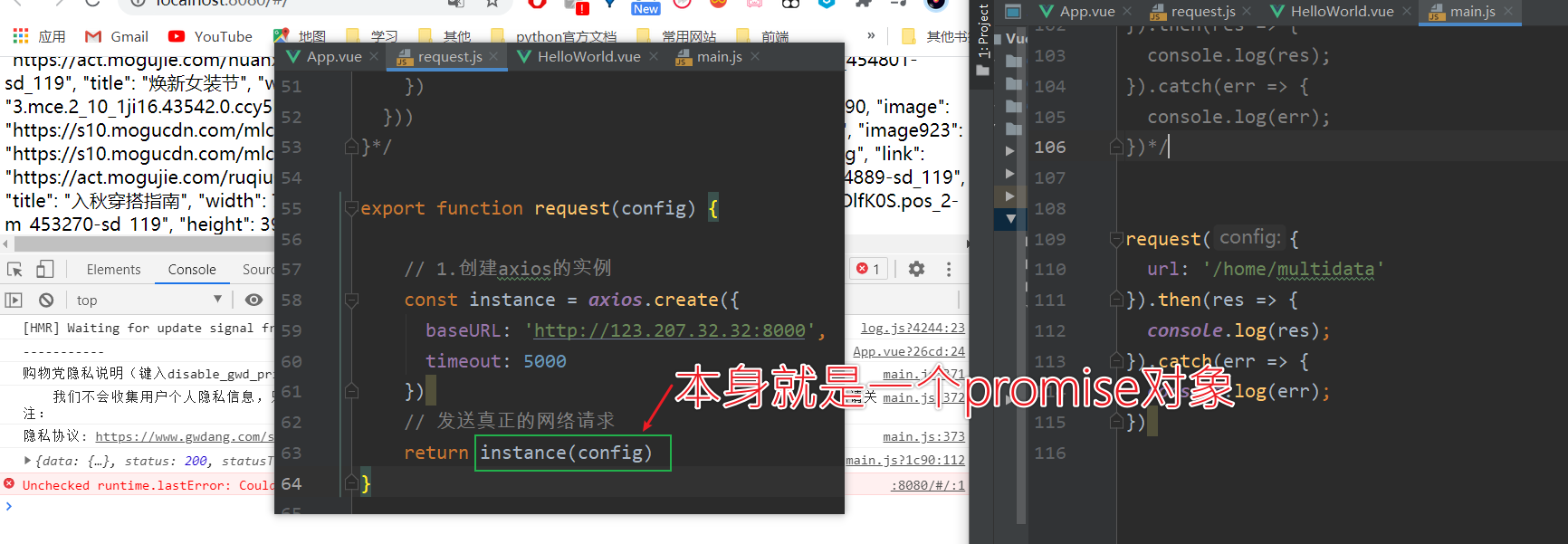Click the config: parameter hint at line 109
The image size is (1568, 544).
(1249, 237)
